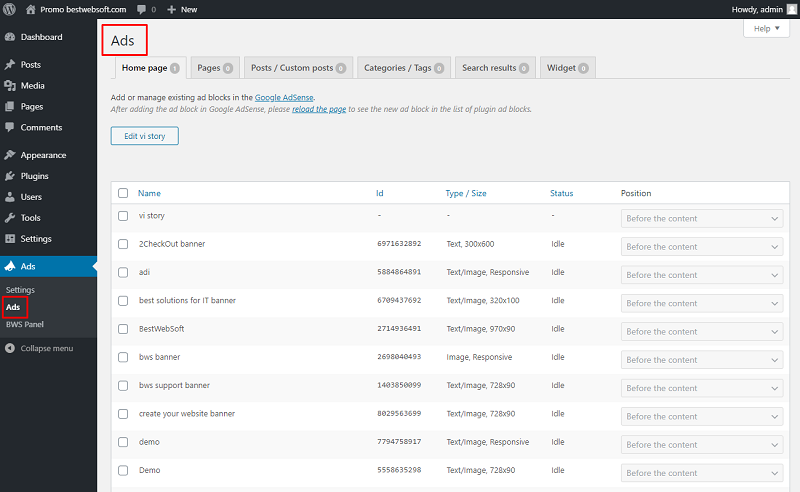Screen dimensions: 800x492
Task: Click the Edit vi story button
Action: 144,136
